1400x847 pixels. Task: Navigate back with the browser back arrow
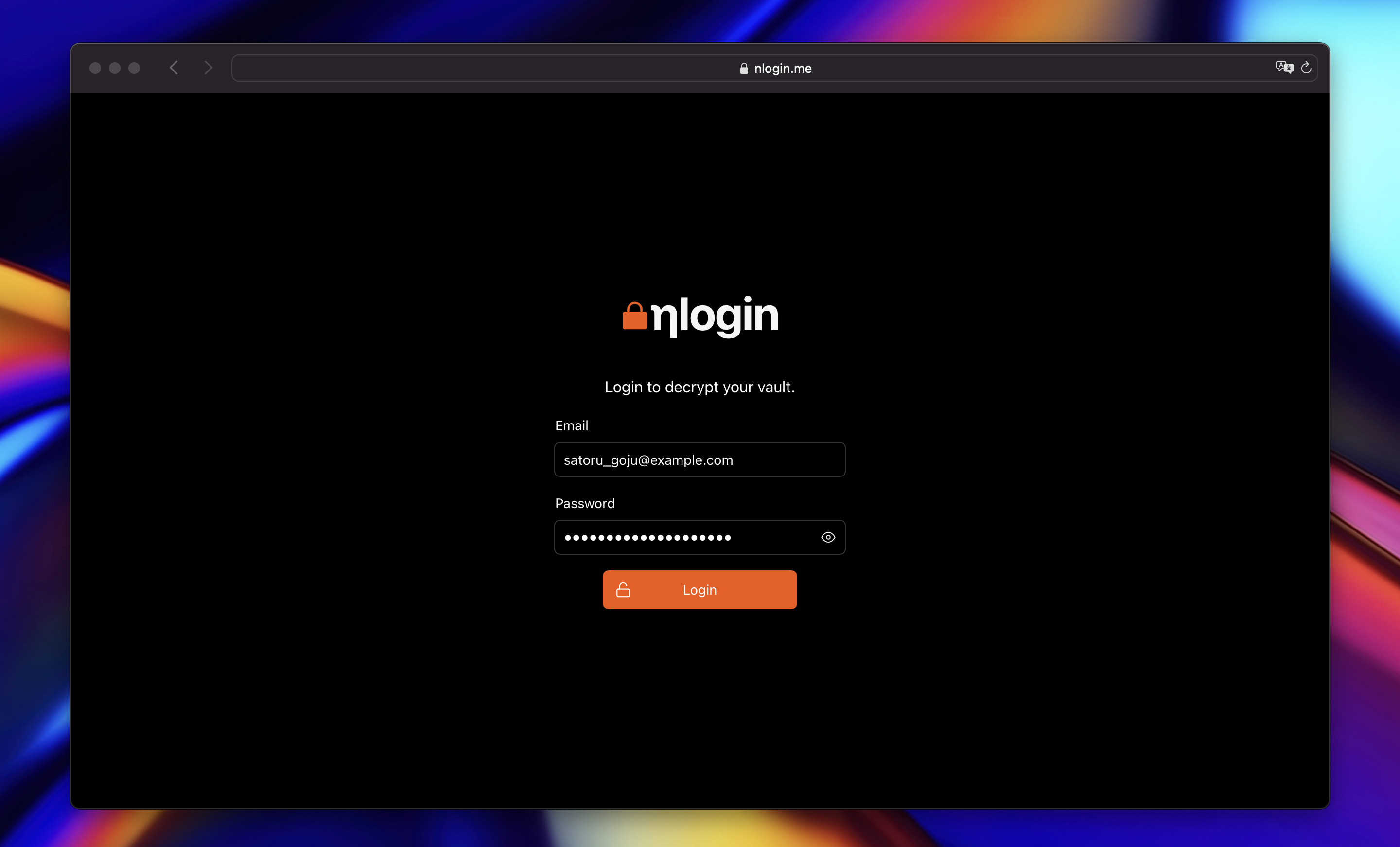pos(174,68)
